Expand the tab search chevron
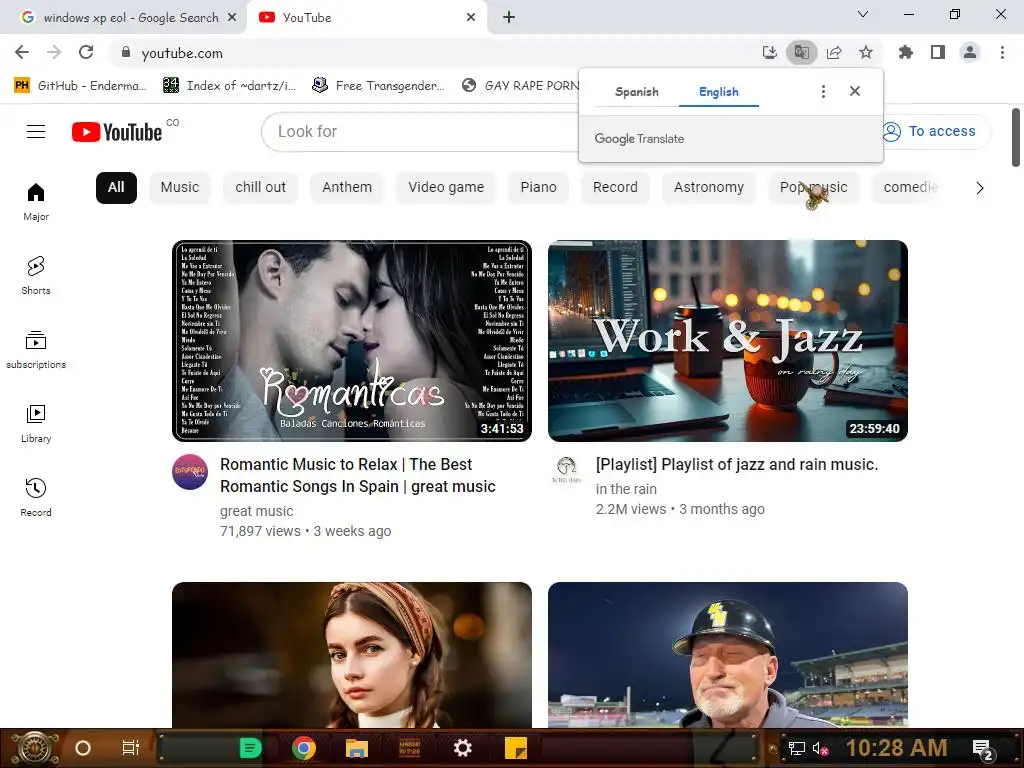This screenshot has height=768, width=1024. click(863, 14)
